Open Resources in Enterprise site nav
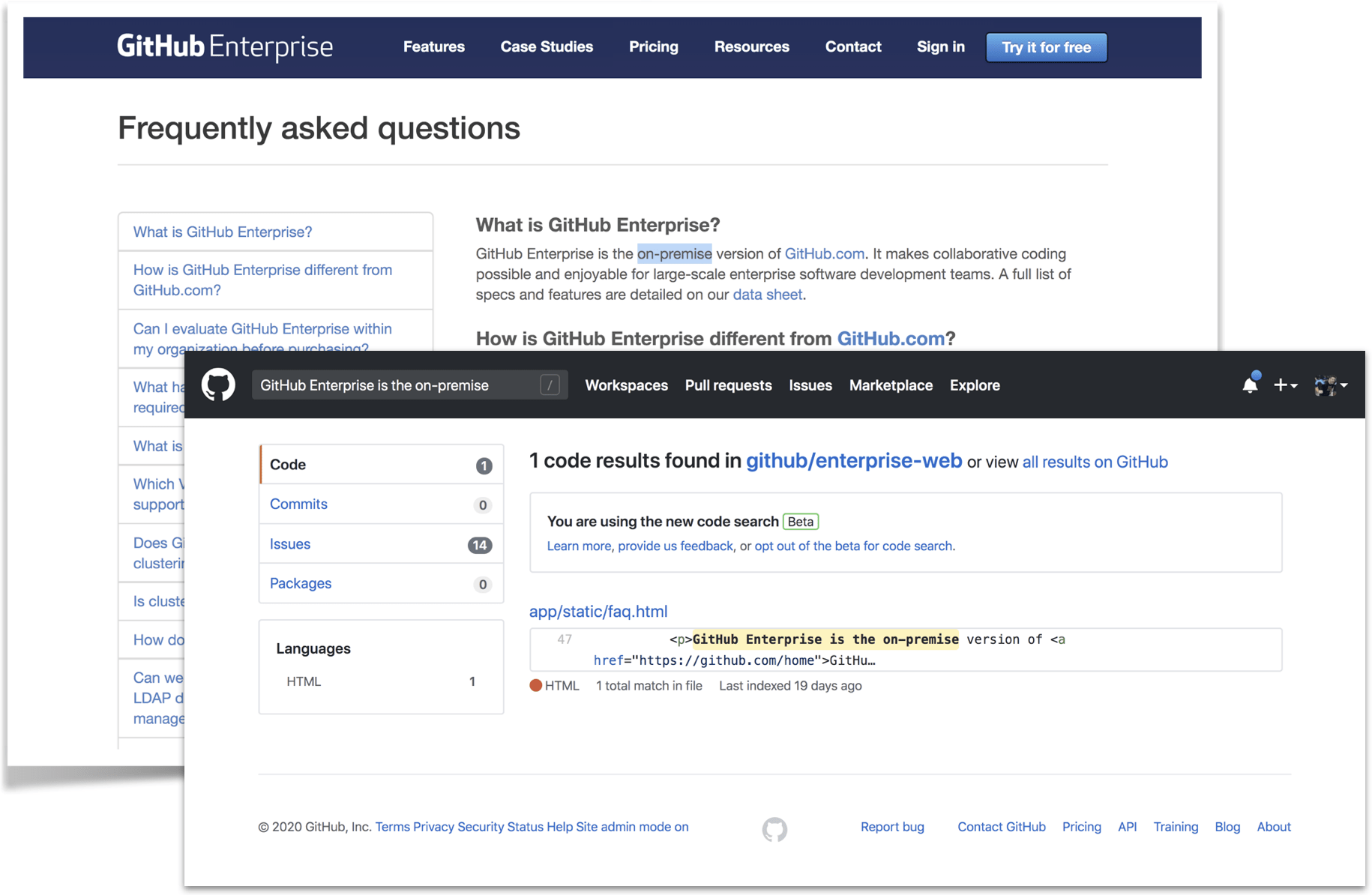1372x895 pixels. [751, 46]
